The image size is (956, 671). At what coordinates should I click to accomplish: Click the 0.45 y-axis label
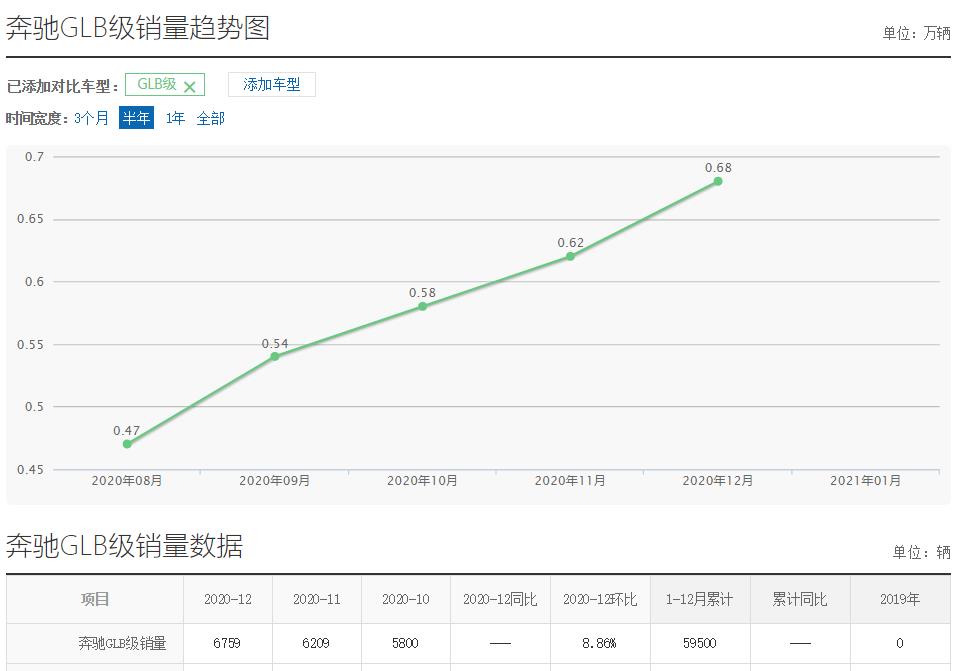pos(30,469)
